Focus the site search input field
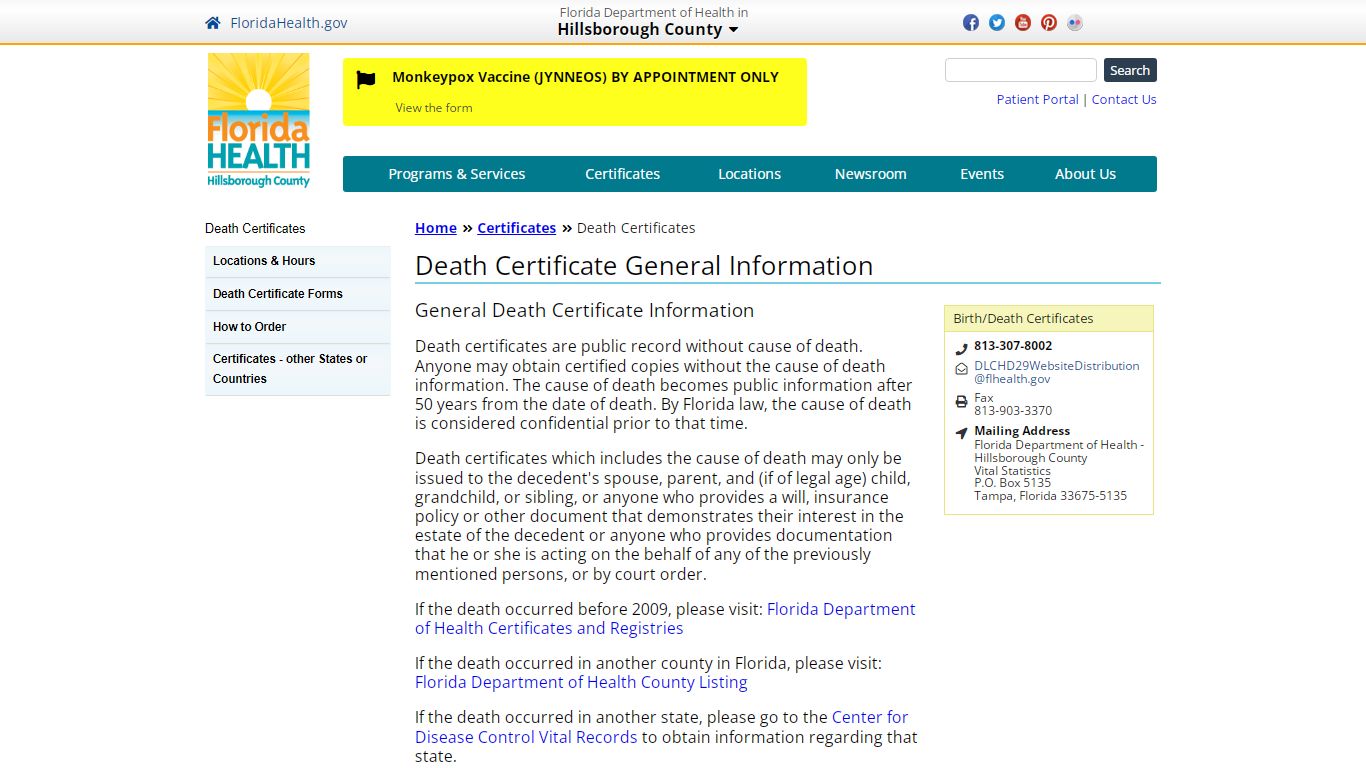This screenshot has height=768, width=1366. [x=1021, y=70]
